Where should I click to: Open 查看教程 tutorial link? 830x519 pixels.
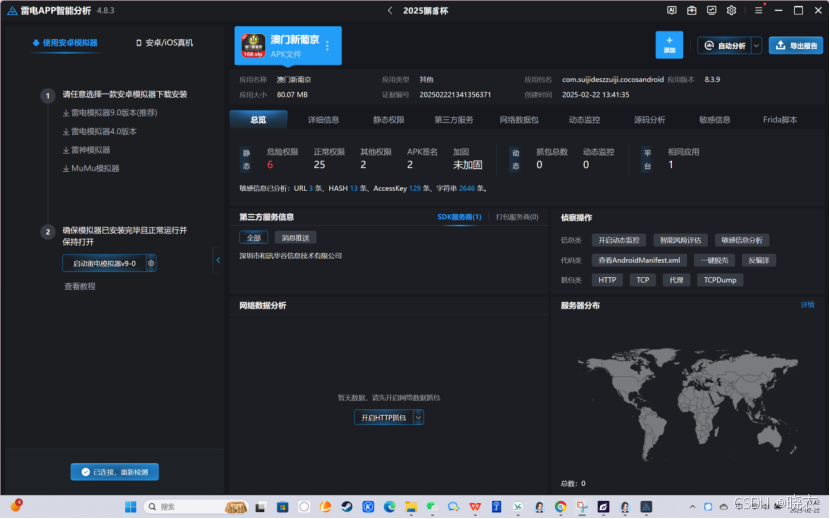pyautogui.click(x=80, y=287)
